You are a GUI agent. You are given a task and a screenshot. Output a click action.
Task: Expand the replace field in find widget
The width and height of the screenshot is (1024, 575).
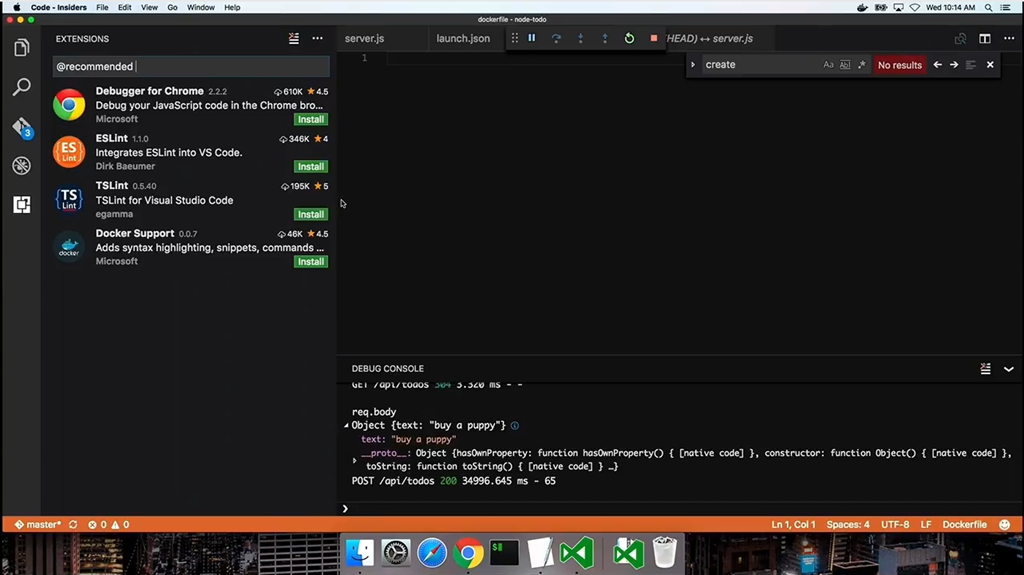pos(693,65)
